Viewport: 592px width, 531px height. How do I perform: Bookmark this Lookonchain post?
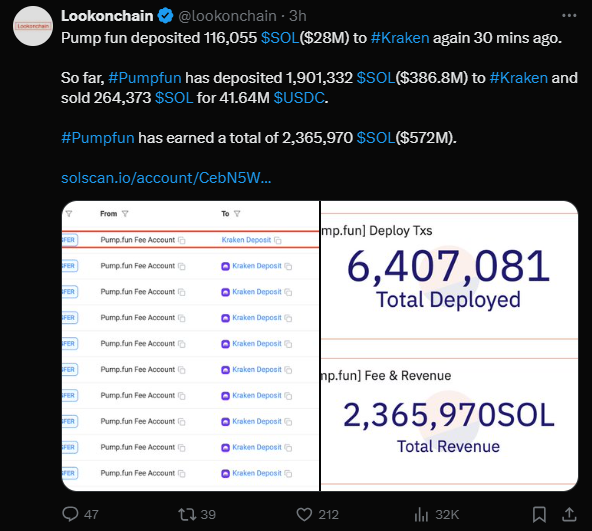click(539, 514)
